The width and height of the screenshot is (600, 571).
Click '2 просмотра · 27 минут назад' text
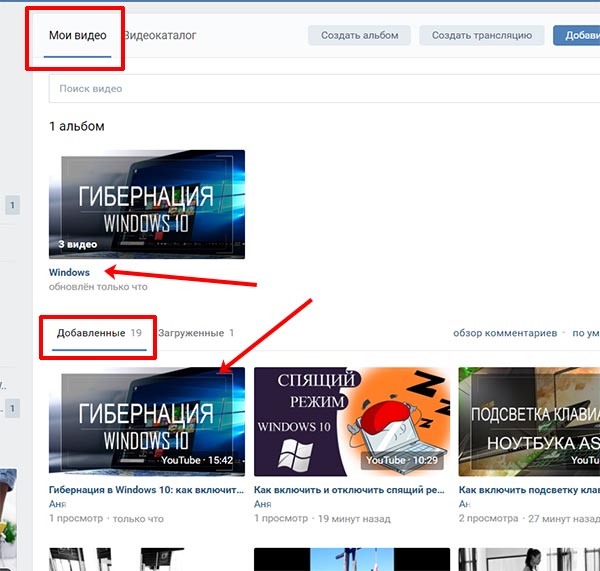tap(529, 519)
